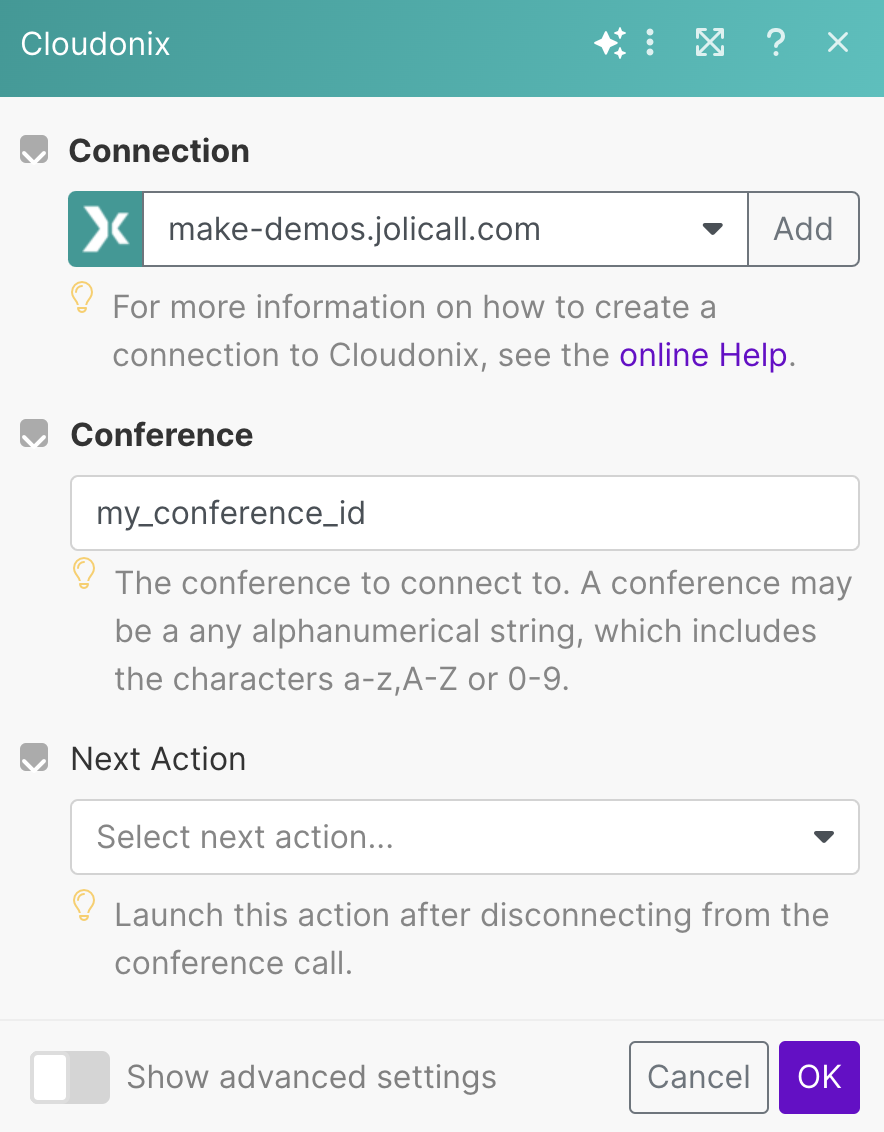Enable Show advanced settings switch
This screenshot has height=1132, width=884.
(x=69, y=1077)
